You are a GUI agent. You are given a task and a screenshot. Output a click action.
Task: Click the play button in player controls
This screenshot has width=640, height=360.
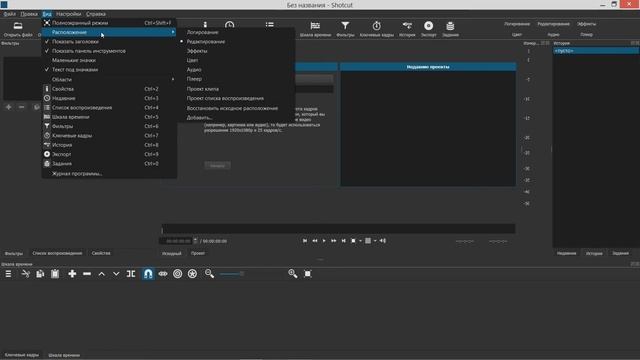tap(324, 241)
